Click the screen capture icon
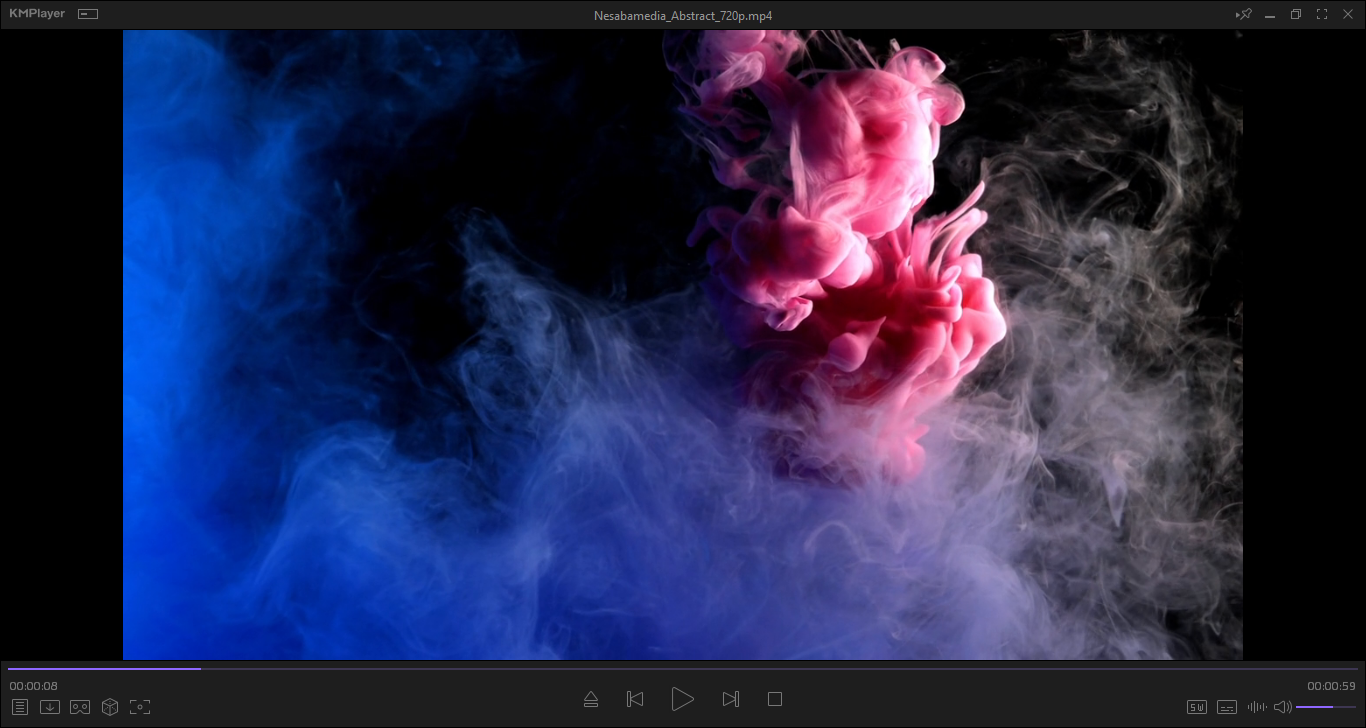The height and width of the screenshot is (728, 1366). click(x=140, y=707)
